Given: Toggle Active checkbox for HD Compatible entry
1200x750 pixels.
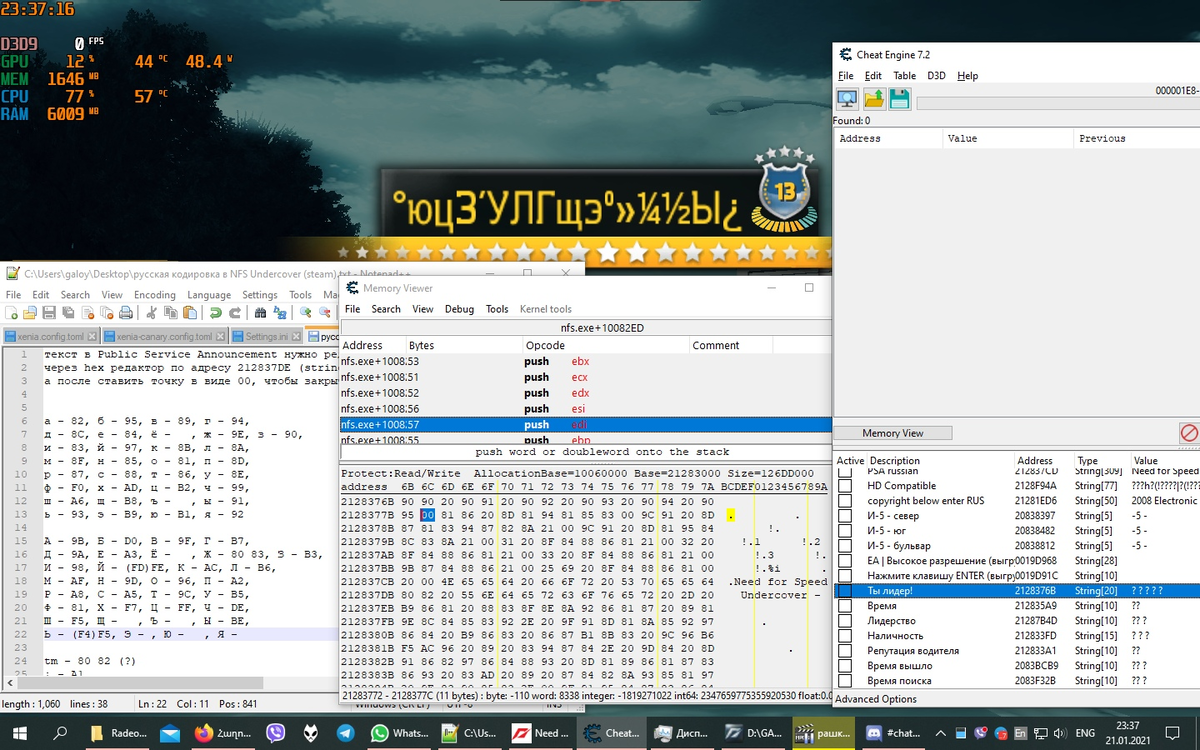Looking at the screenshot, I should [845, 486].
